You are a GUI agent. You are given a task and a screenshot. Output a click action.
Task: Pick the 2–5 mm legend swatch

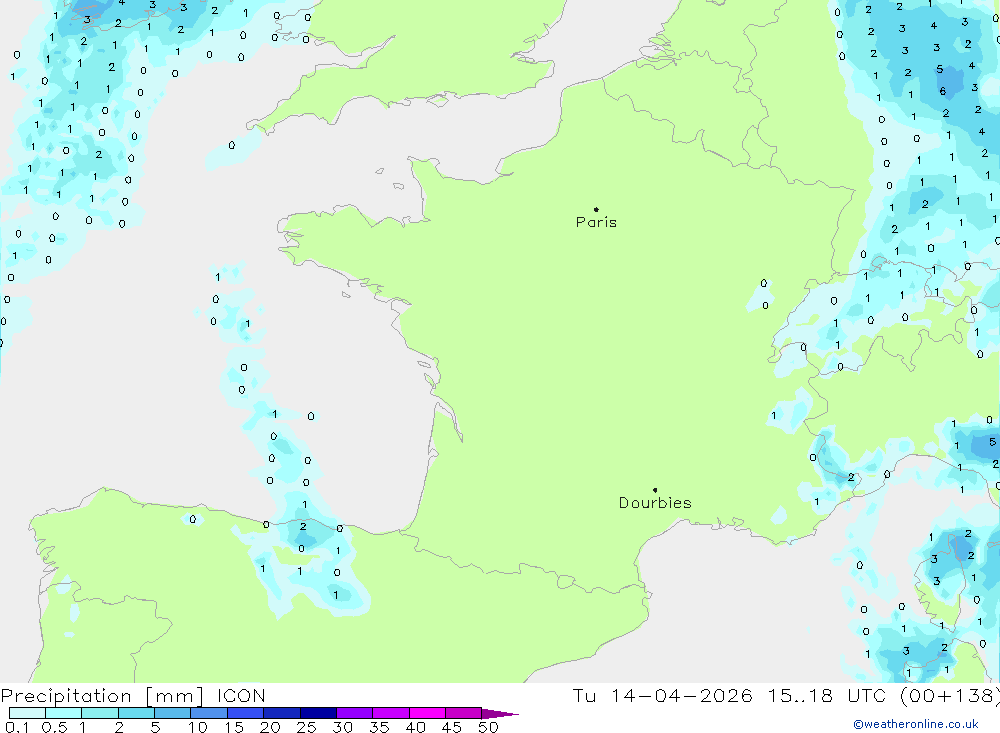[136, 713]
